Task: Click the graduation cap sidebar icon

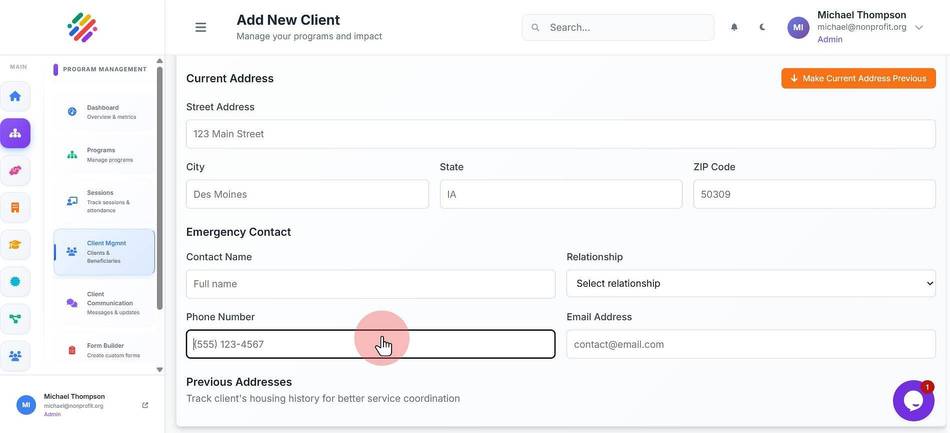Action: tap(15, 245)
